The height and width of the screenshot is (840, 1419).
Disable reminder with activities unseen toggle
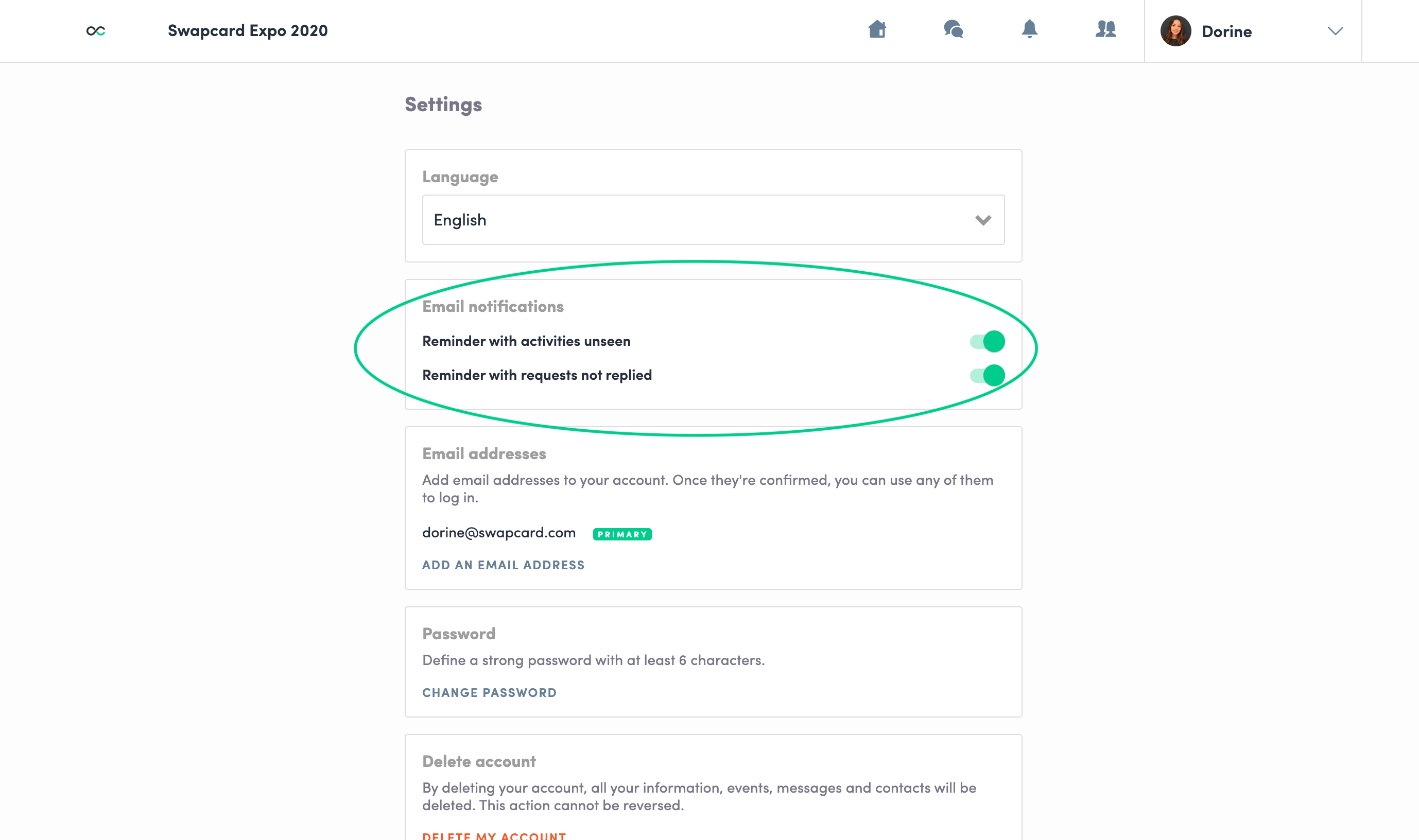pos(988,341)
